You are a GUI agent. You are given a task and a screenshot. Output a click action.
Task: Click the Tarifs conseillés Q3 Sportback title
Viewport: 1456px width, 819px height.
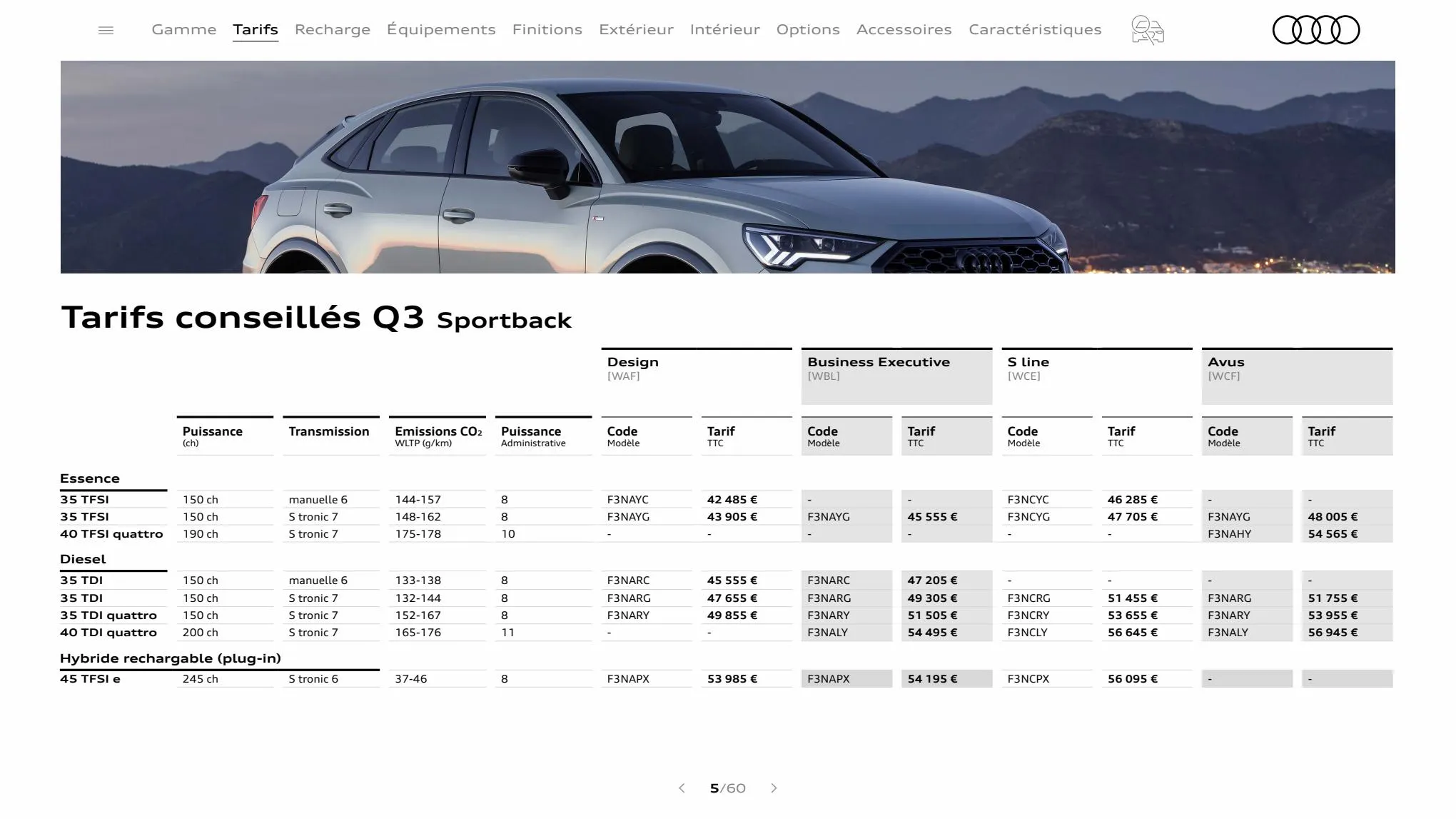point(317,317)
